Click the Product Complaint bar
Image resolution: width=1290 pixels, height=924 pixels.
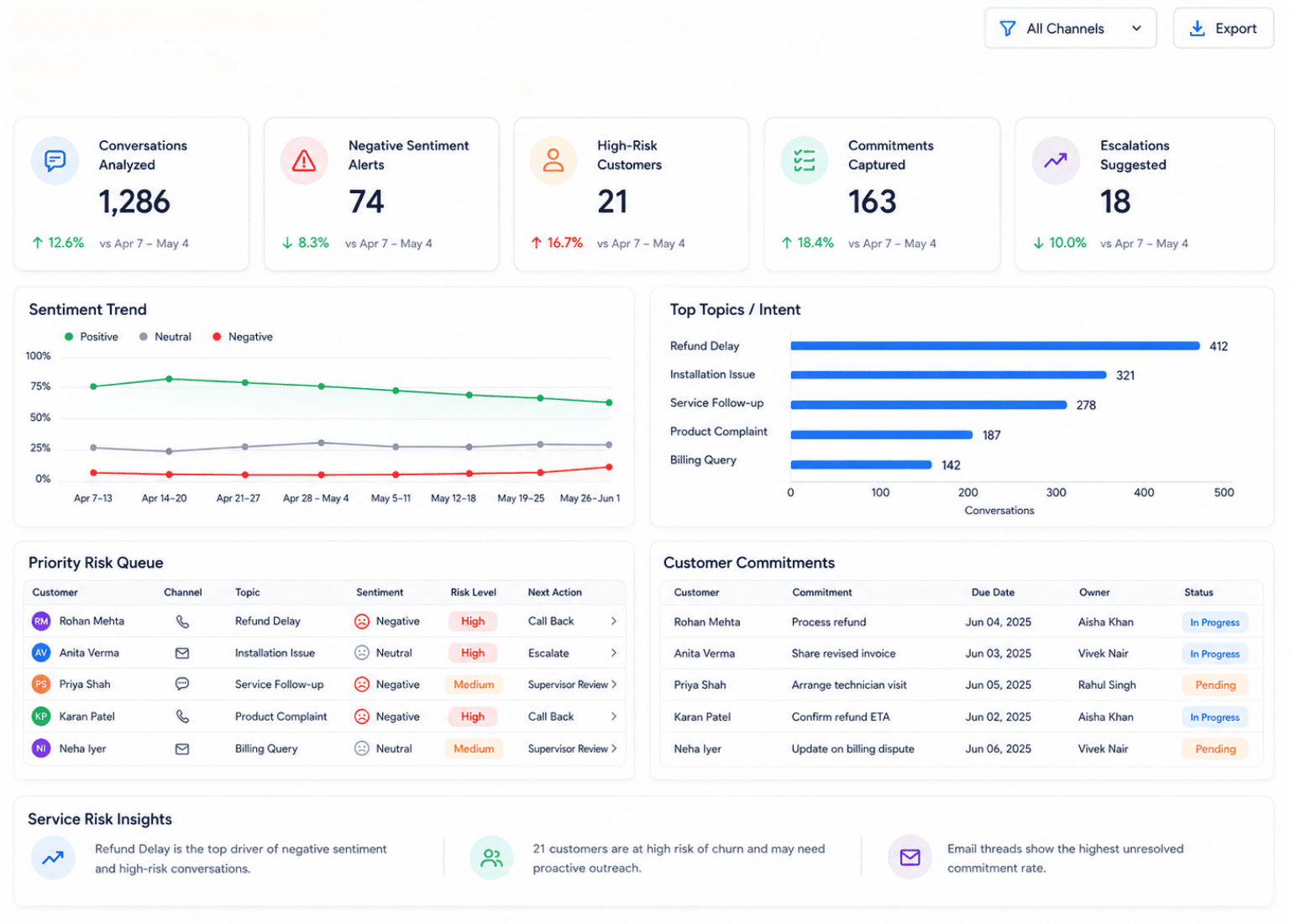click(881, 435)
